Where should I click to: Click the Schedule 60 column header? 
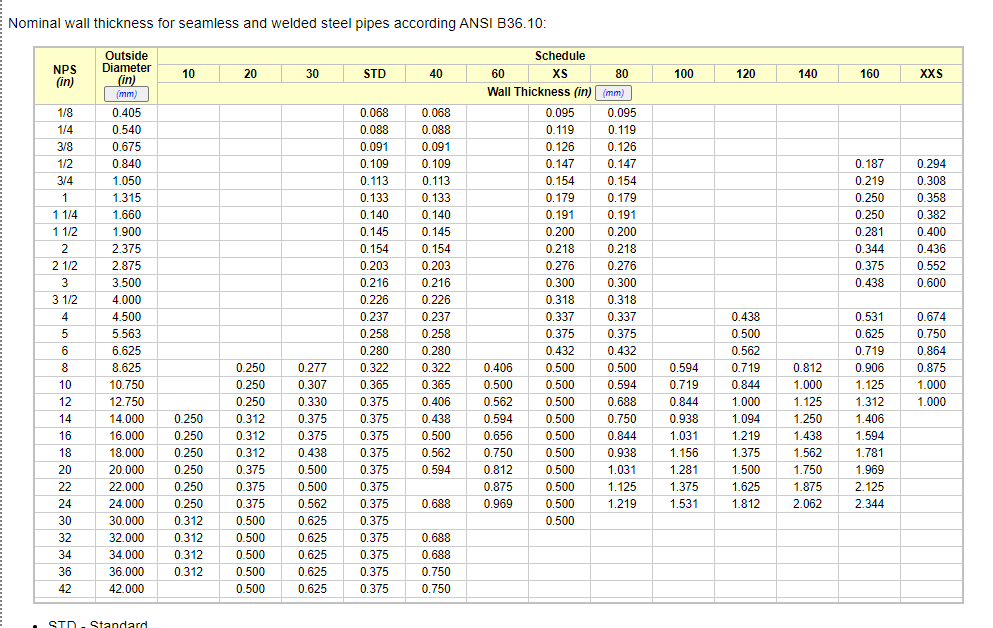click(x=498, y=74)
